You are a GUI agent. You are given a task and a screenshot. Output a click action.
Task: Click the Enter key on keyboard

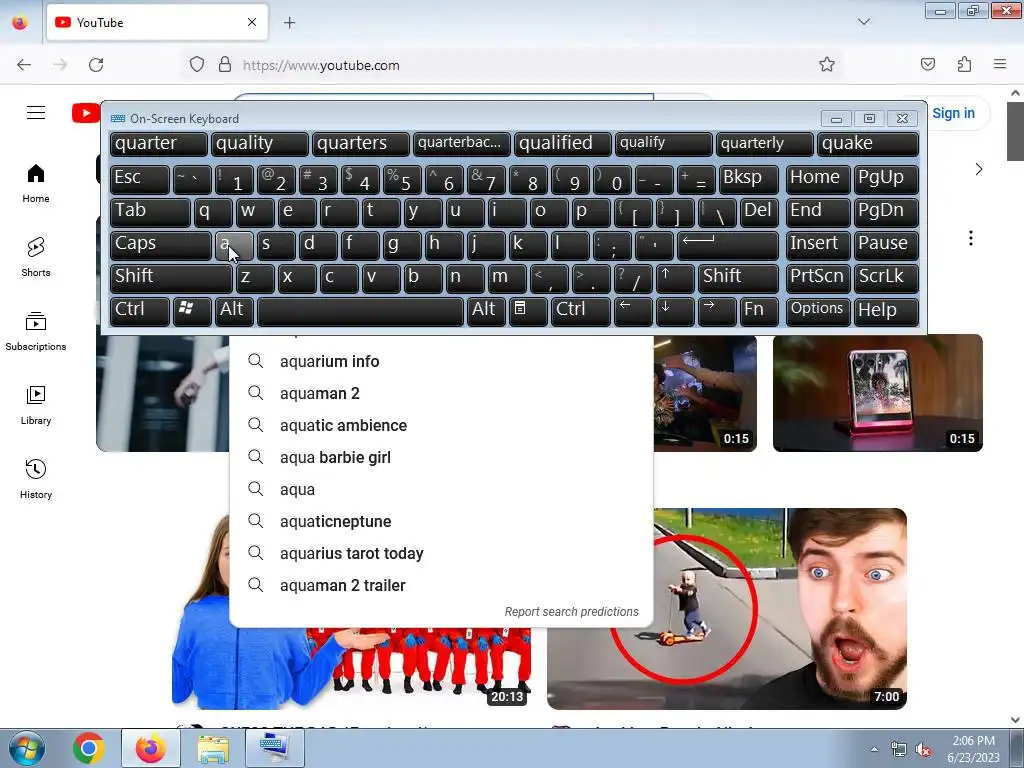[x=728, y=245]
